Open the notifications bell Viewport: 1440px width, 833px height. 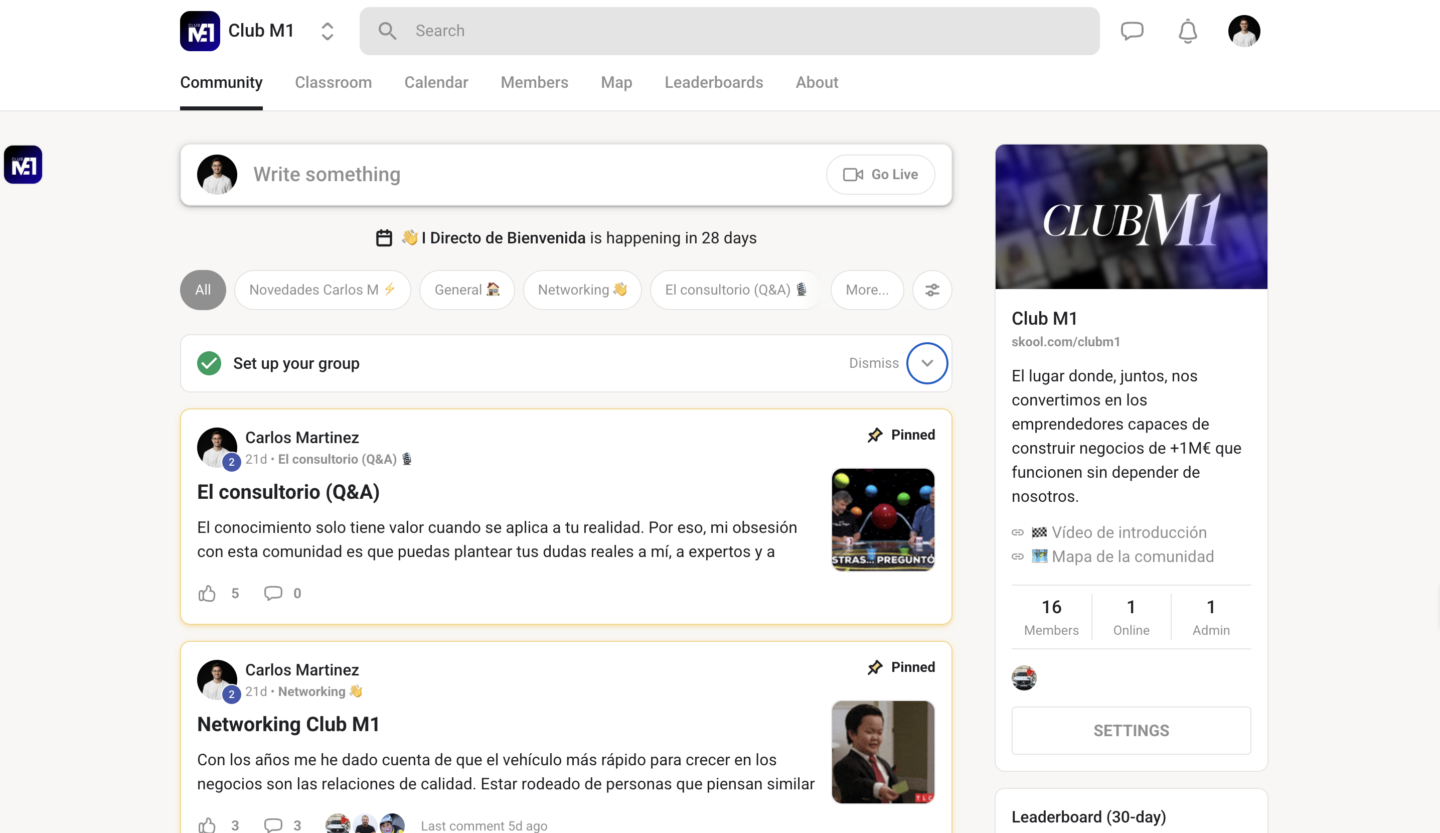[1188, 31]
